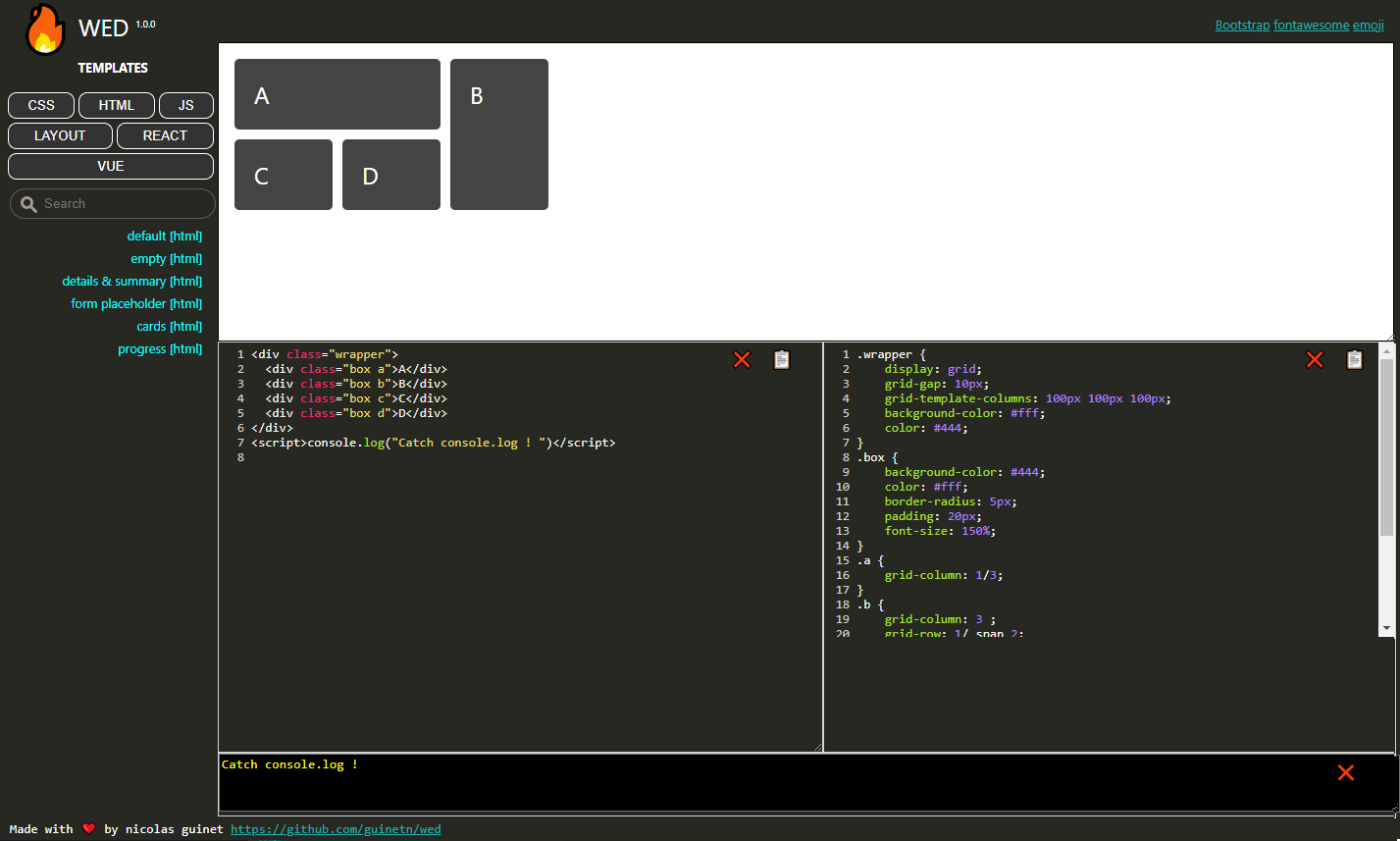Copy CSS editor content with clipboard icon
The height and width of the screenshot is (841, 1400).
pos(1355,360)
